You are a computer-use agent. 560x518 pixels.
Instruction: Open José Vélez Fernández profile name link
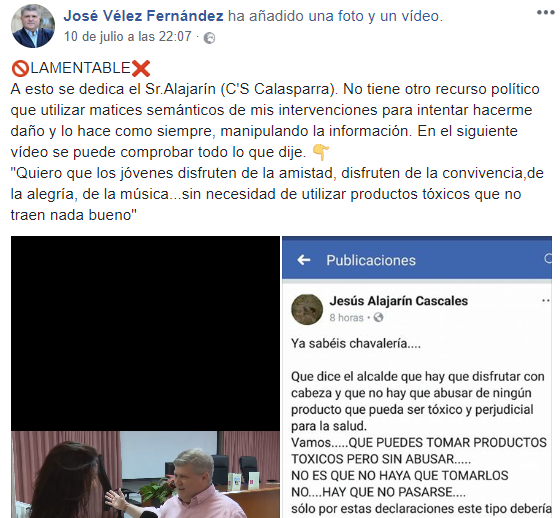[144, 16]
